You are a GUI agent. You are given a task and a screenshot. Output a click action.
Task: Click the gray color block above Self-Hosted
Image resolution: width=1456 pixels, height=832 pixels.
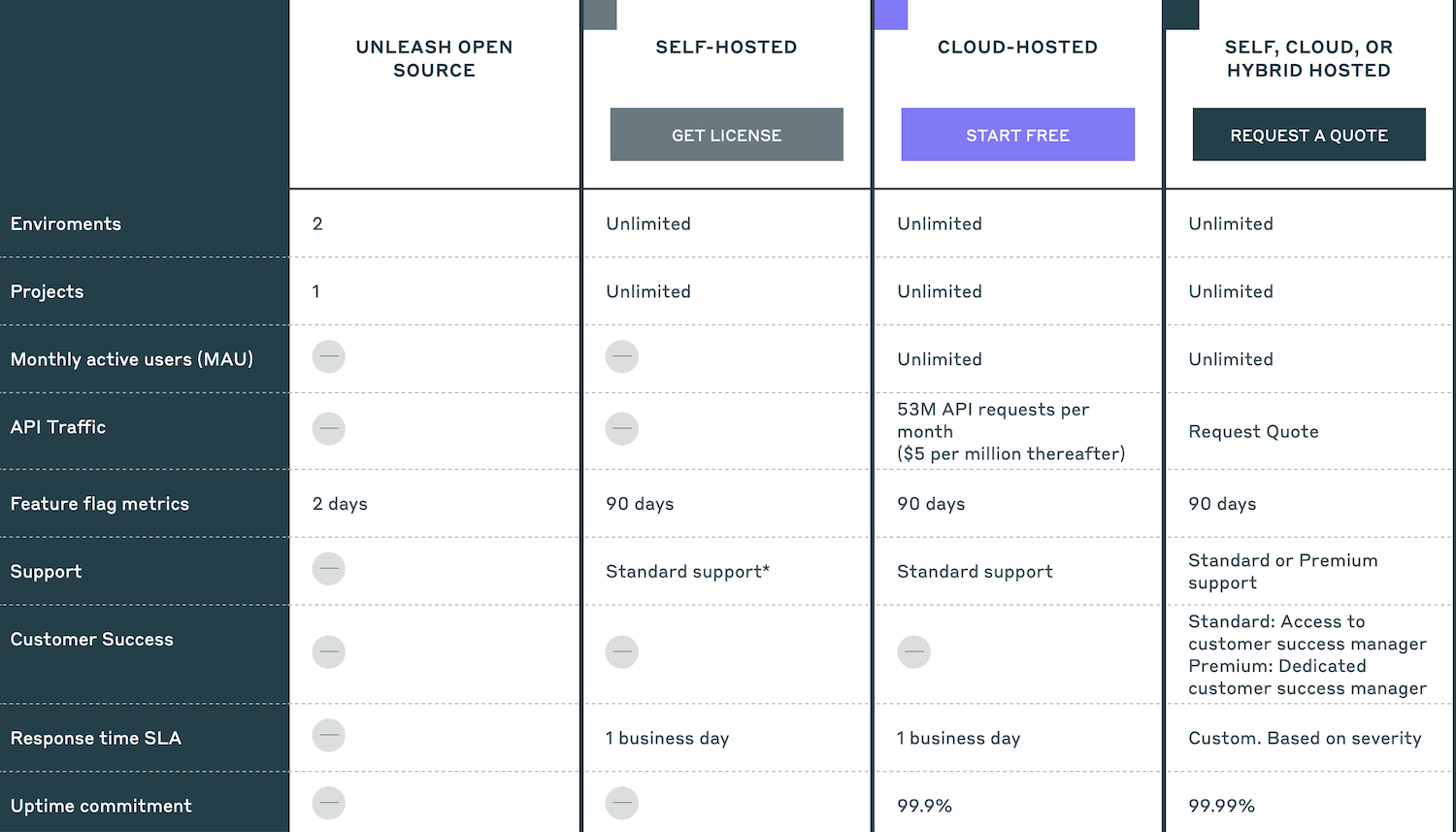(x=600, y=15)
